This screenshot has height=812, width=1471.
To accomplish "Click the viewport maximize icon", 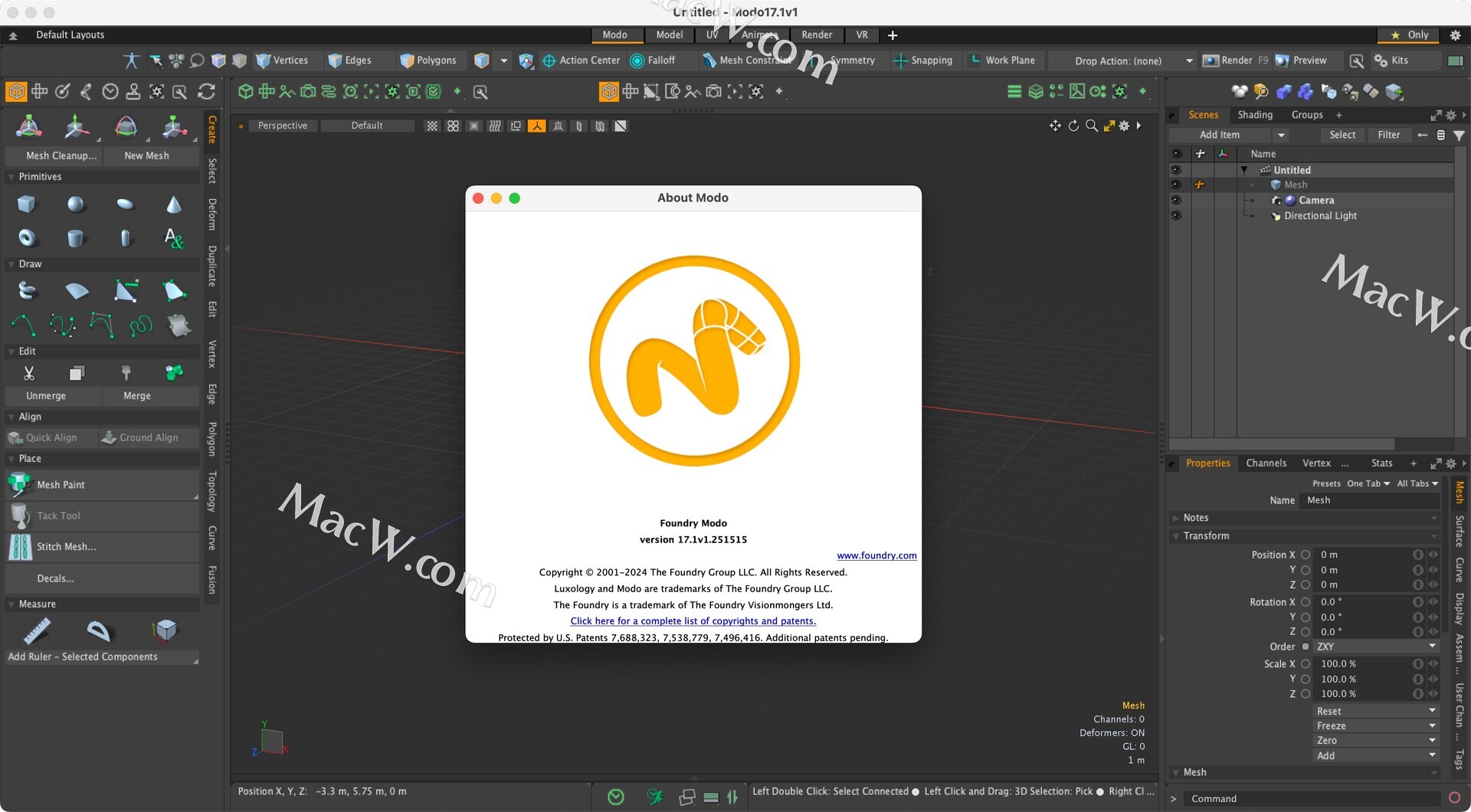I will [x=1109, y=126].
